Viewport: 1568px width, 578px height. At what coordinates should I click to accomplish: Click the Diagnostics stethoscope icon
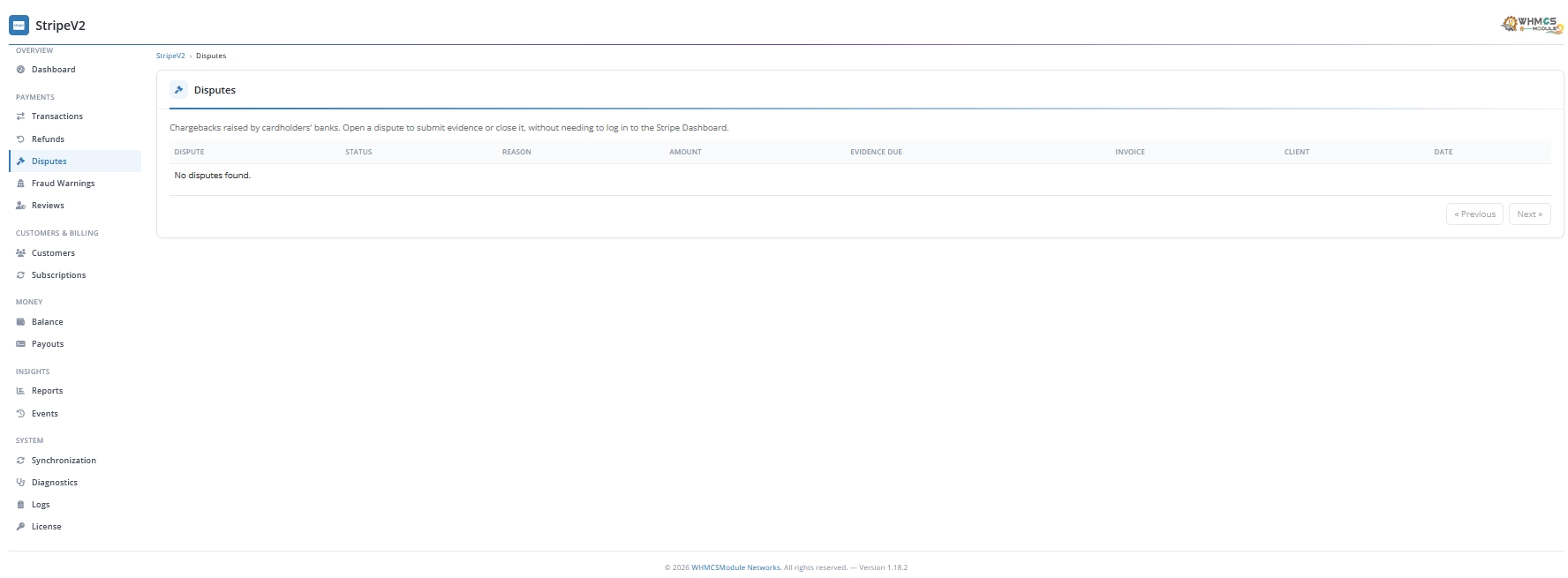pyautogui.click(x=21, y=483)
